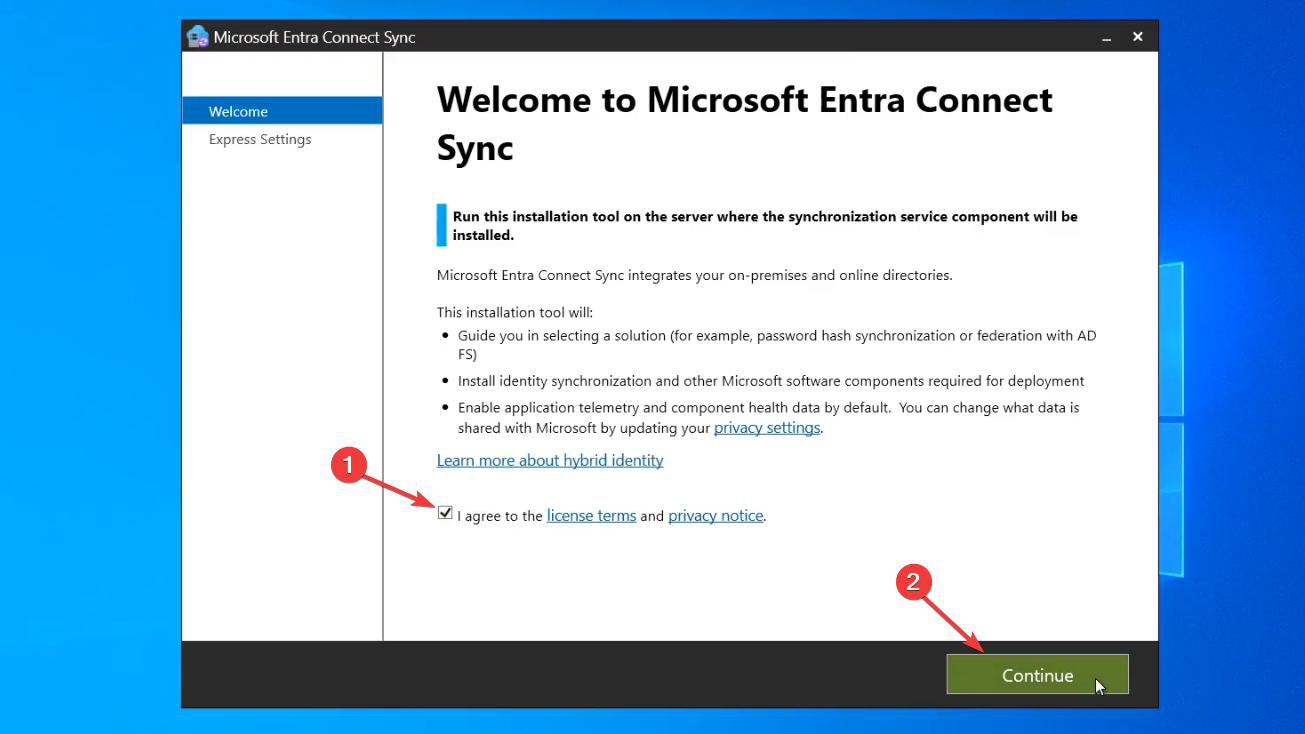Select Express Settings in the sidebar
This screenshot has height=734, width=1305.
point(260,139)
